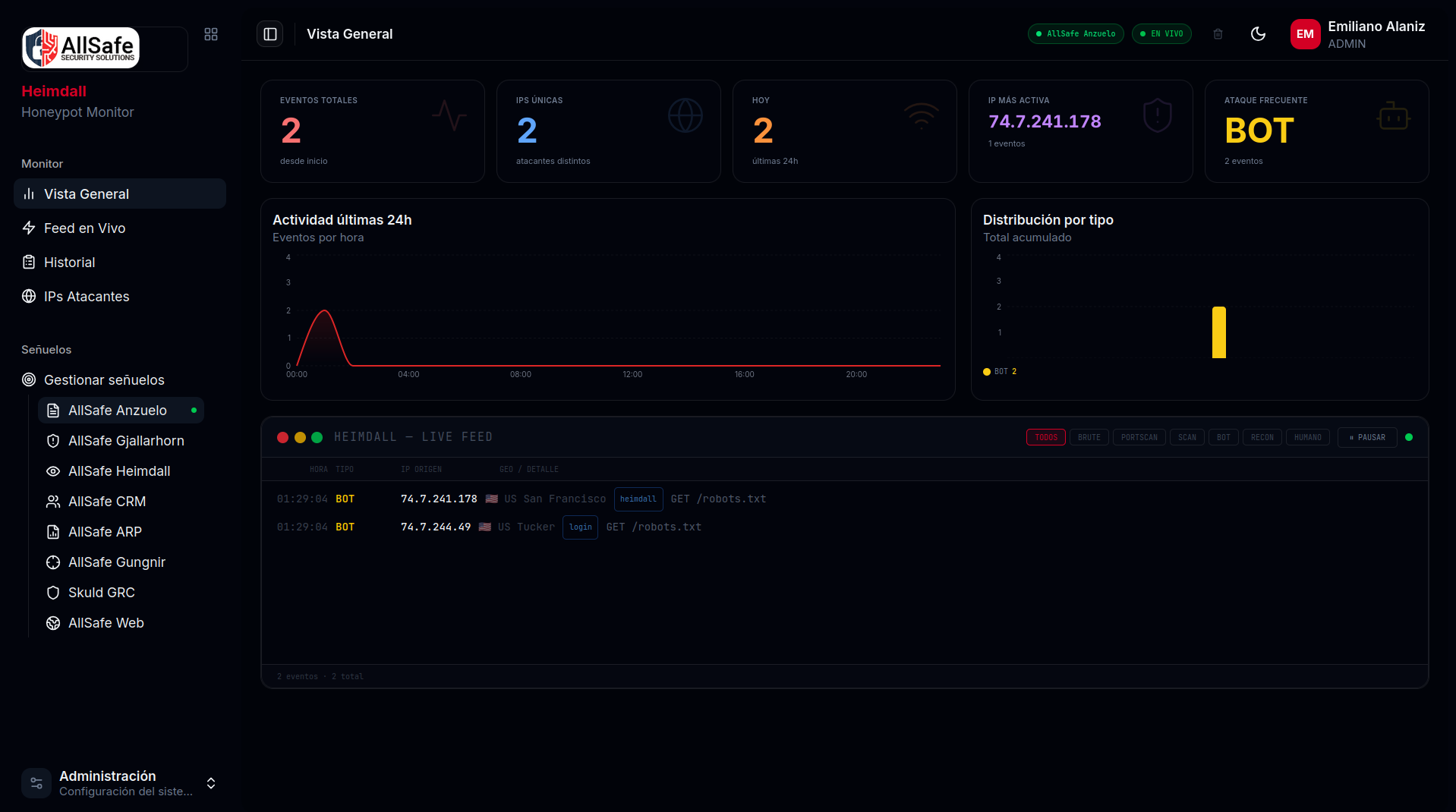Click the BOT legend dot under distribution chart
Screen dimensions: 1456x812
pyautogui.click(x=987, y=372)
